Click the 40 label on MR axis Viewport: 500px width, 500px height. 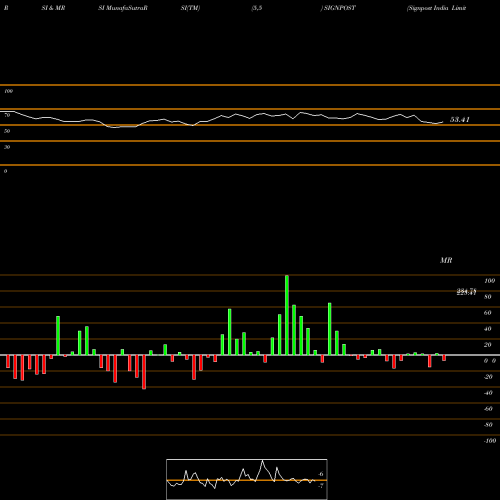click(x=488, y=329)
